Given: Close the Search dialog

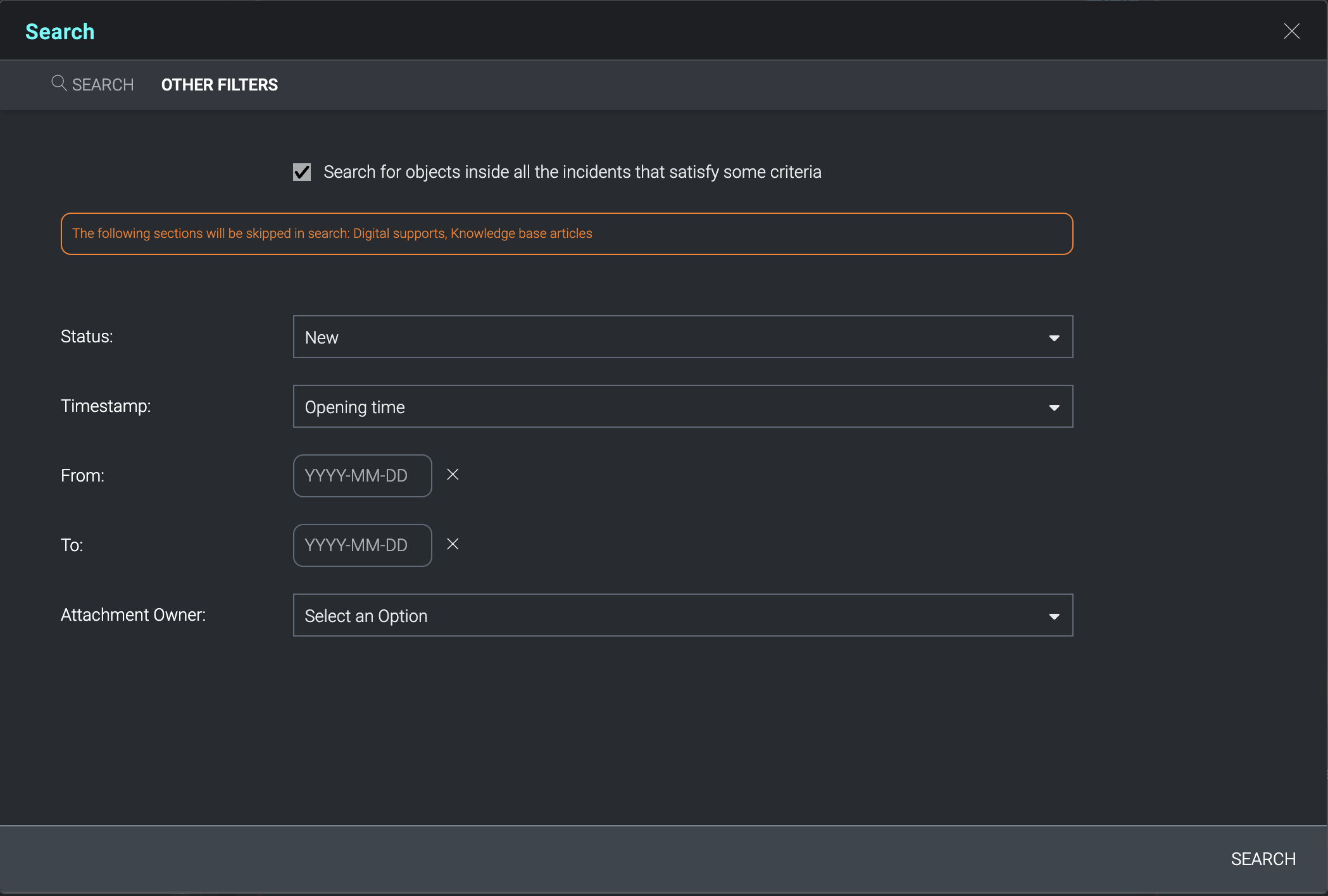Looking at the screenshot, I should (1291, 31).
